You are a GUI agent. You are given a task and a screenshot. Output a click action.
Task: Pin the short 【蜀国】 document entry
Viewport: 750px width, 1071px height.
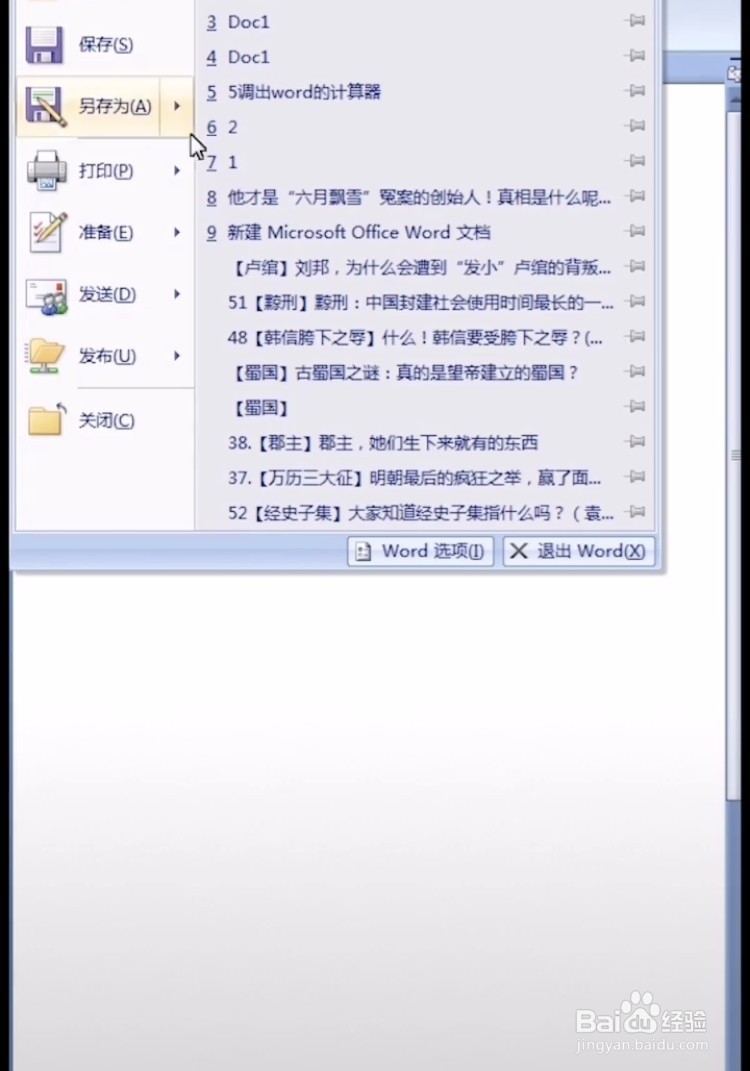635,407
